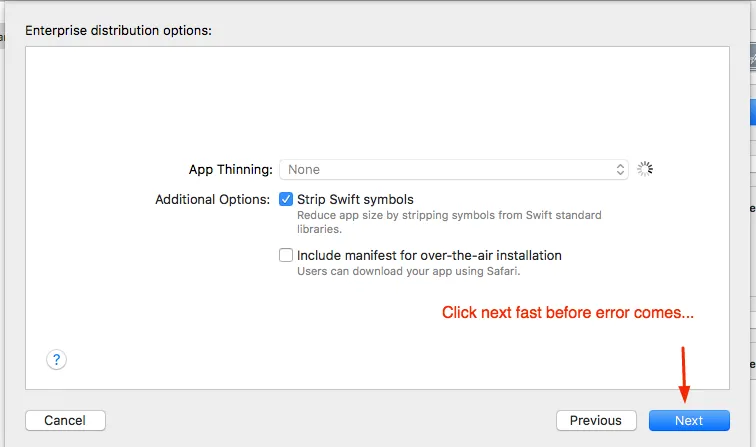
Task: Disable the Strip Swift symbols checkbox
Action: coord(286,199)
